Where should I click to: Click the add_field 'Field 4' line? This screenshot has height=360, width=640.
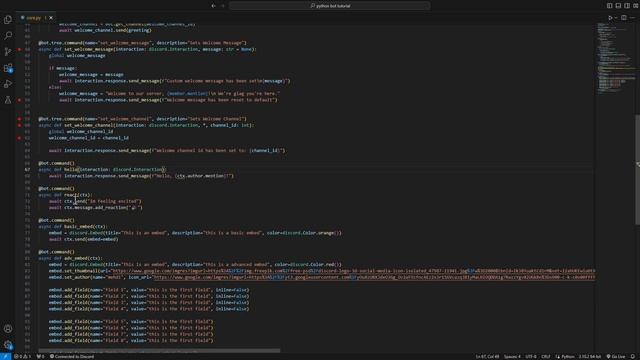coord(149,309)
